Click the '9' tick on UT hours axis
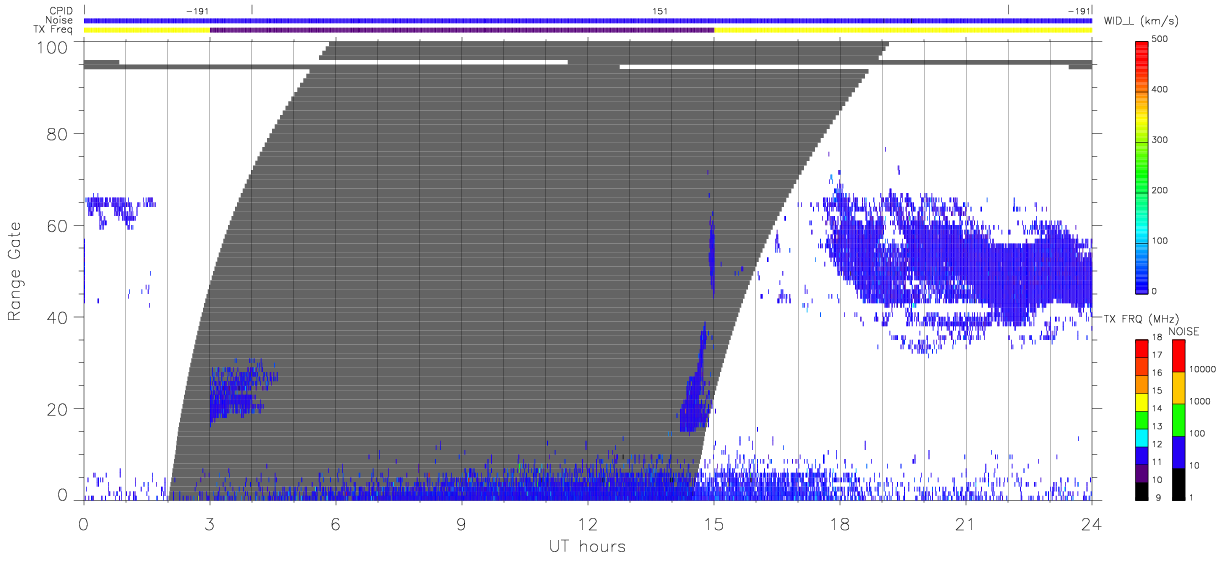This screenshot has height=567, width=1228. (462, 523)
